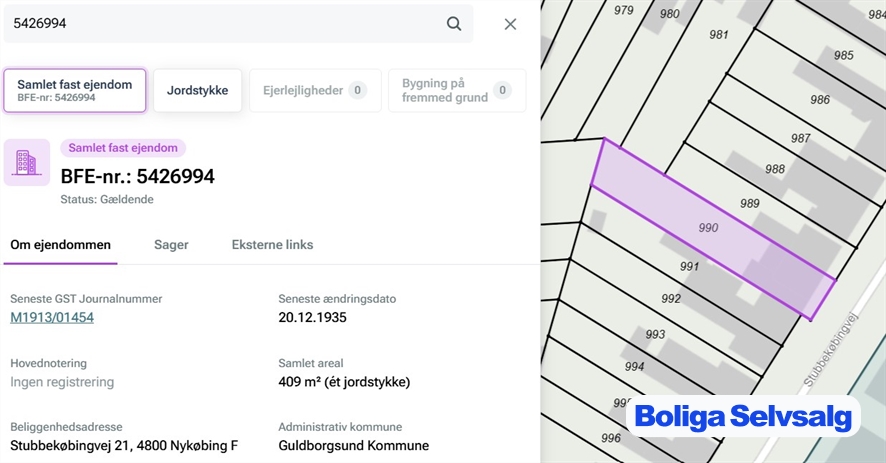Screen dimensions: 886x463
Task: Click Ingen registrering value
Action: [x=62, y=382]
